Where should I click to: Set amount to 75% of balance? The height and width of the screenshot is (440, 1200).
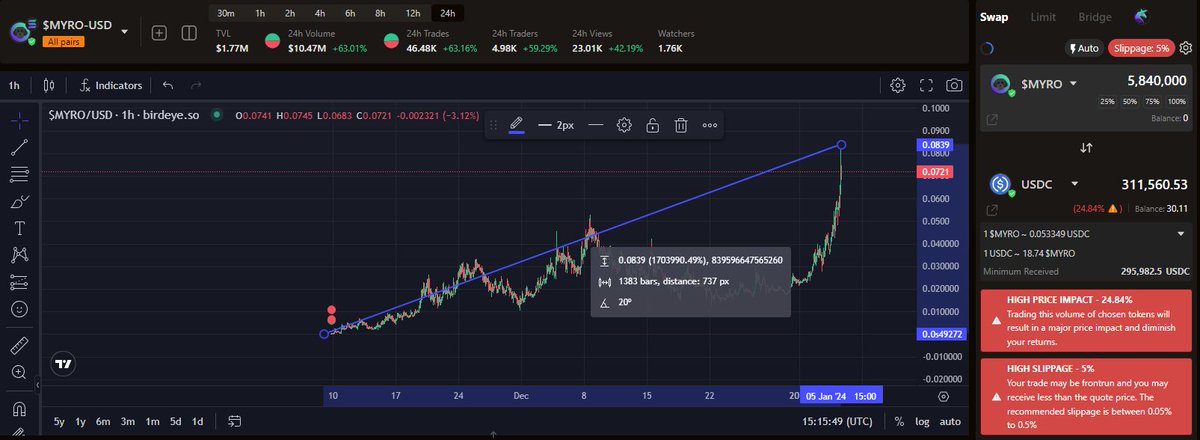pos(1153,101)
